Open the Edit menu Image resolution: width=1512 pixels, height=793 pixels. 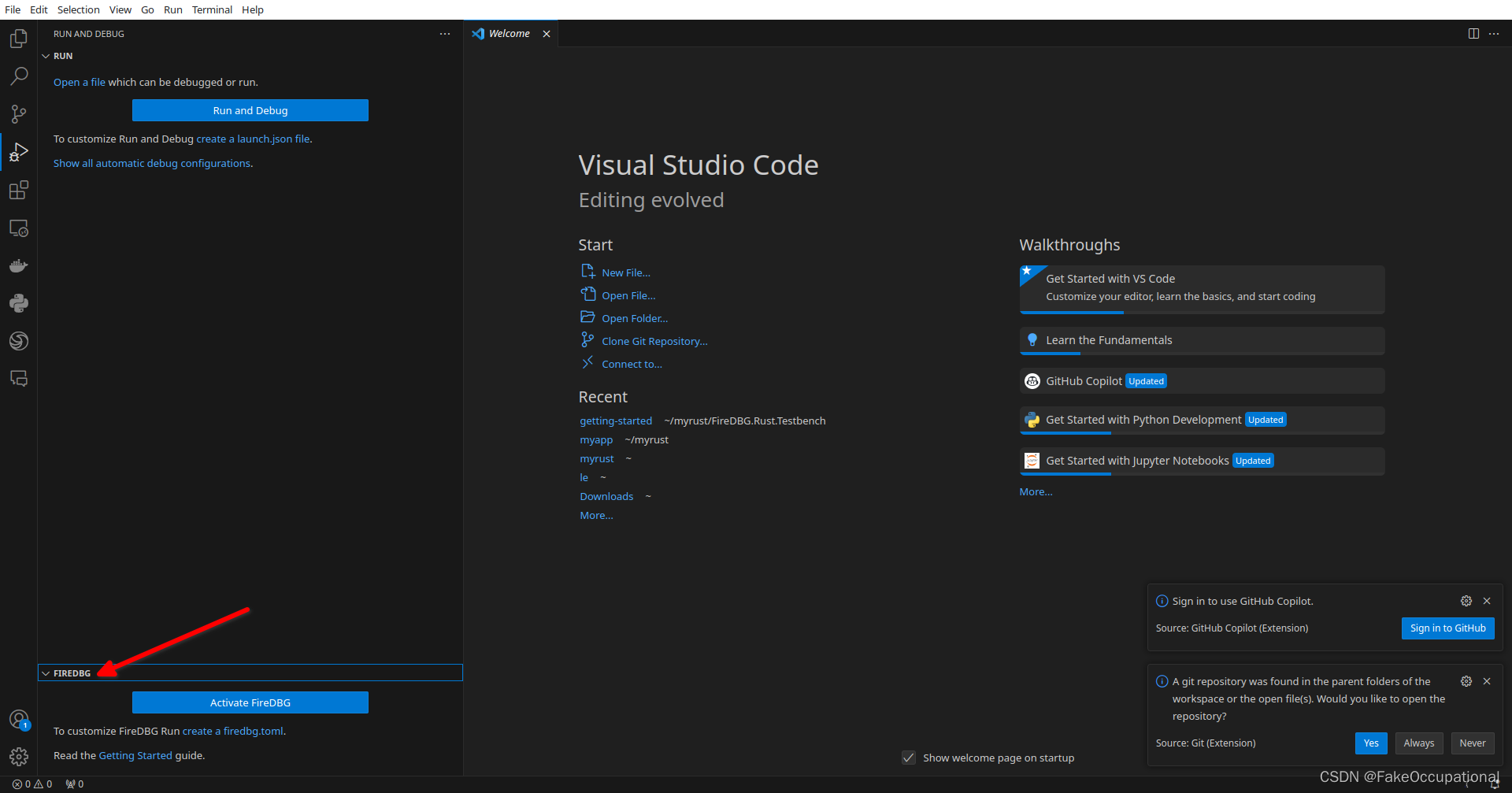point(39,9)
